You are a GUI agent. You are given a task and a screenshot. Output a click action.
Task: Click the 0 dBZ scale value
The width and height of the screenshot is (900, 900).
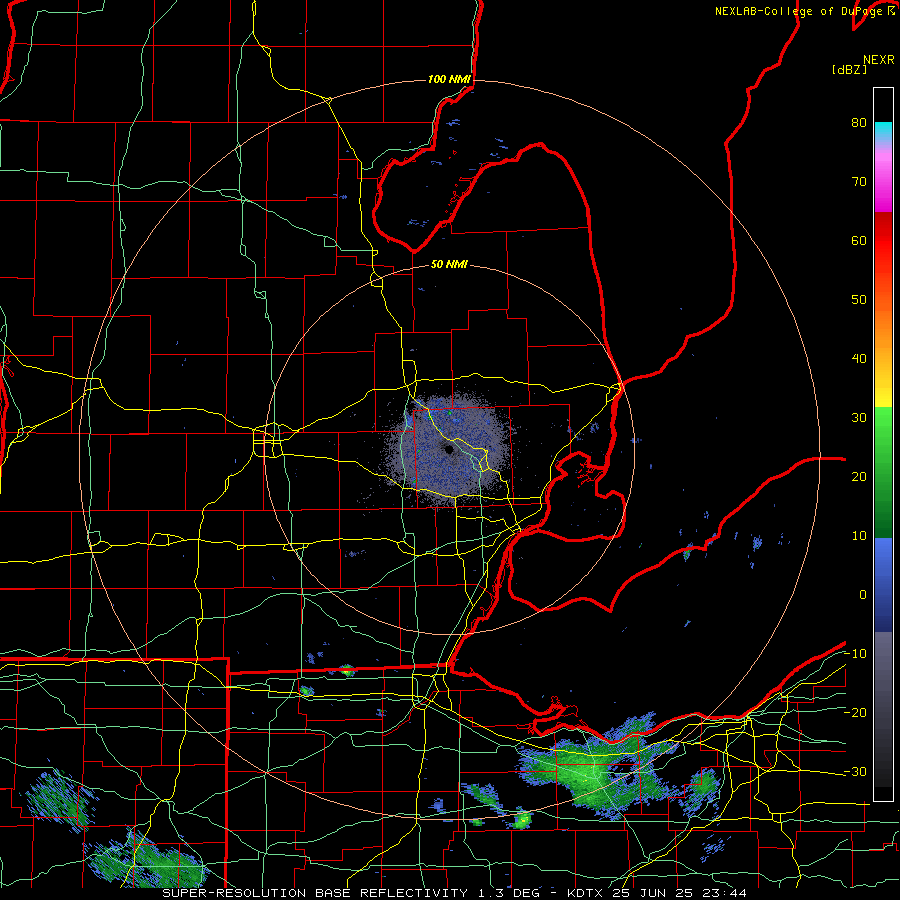coord(863,595)
